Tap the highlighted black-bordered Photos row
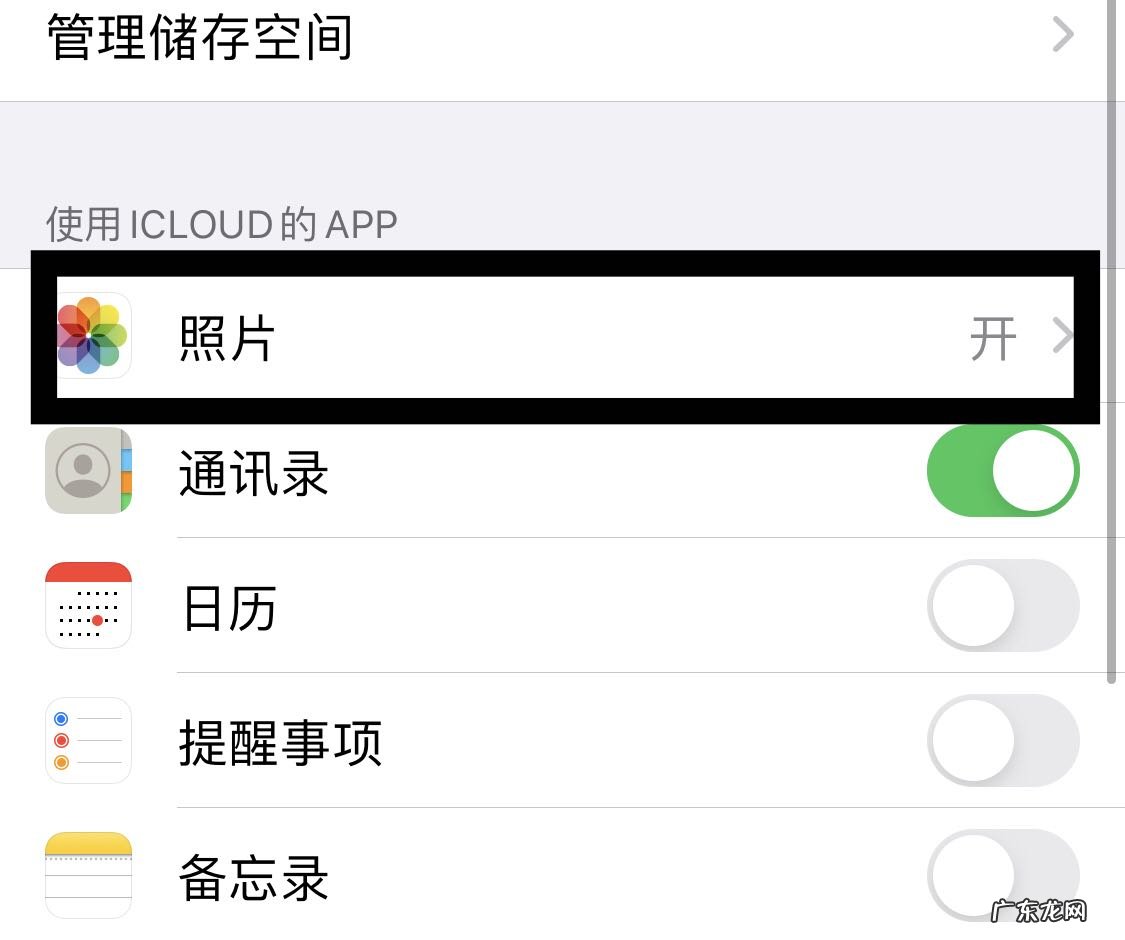The height and width of the screenshot is (940, 1125). pos(560,335)
